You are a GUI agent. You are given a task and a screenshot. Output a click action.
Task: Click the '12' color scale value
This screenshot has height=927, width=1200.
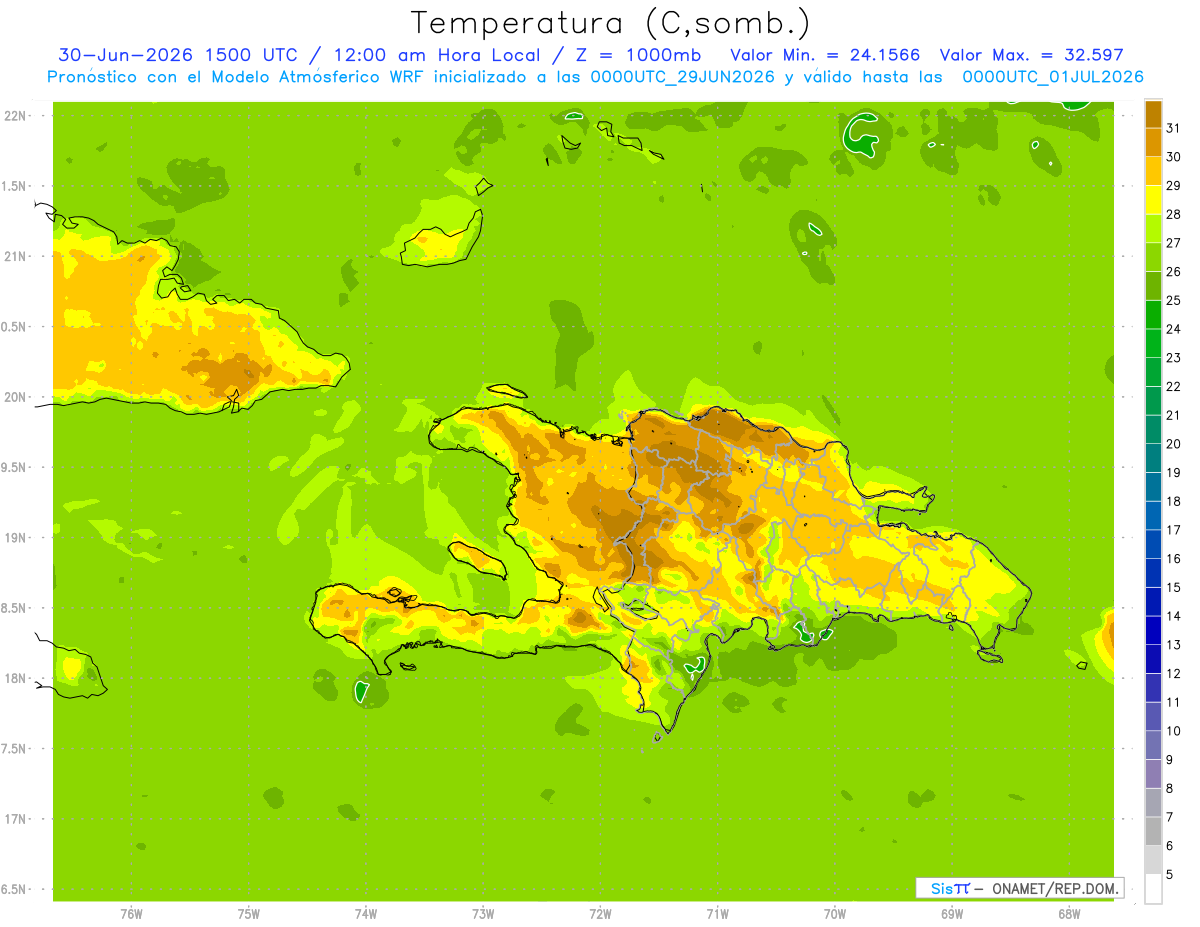1174,674
